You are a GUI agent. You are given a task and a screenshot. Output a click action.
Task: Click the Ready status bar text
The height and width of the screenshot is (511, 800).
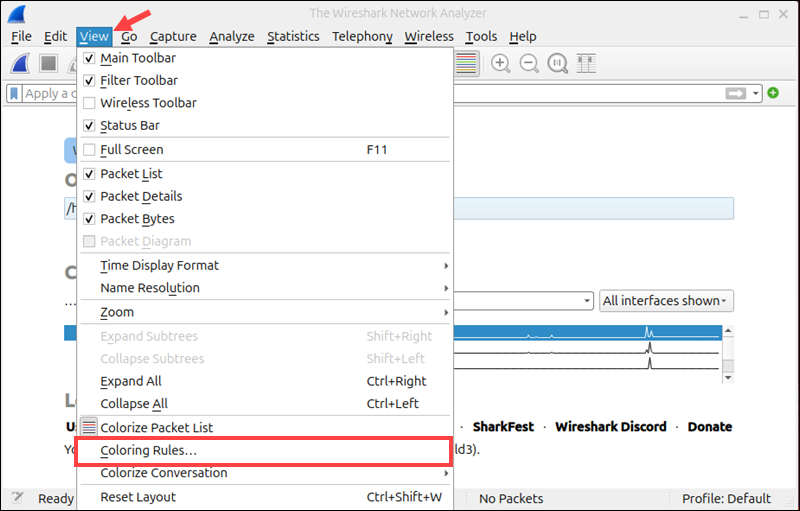coord(56,498)
